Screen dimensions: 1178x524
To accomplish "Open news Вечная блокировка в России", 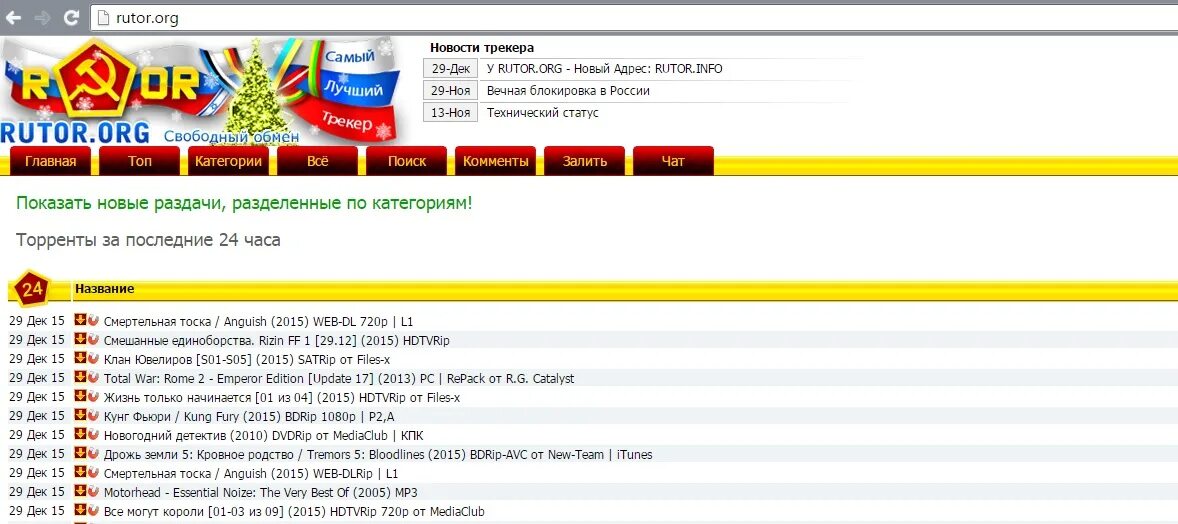I will pyautogui.click(x=568, y=90).
